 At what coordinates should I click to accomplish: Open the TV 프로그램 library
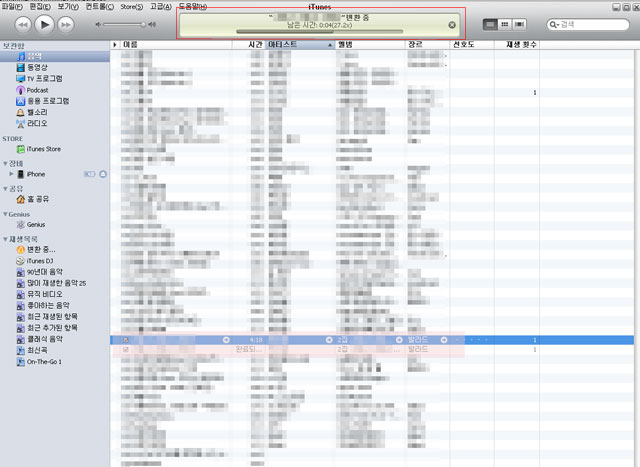[x=39, y=78]
